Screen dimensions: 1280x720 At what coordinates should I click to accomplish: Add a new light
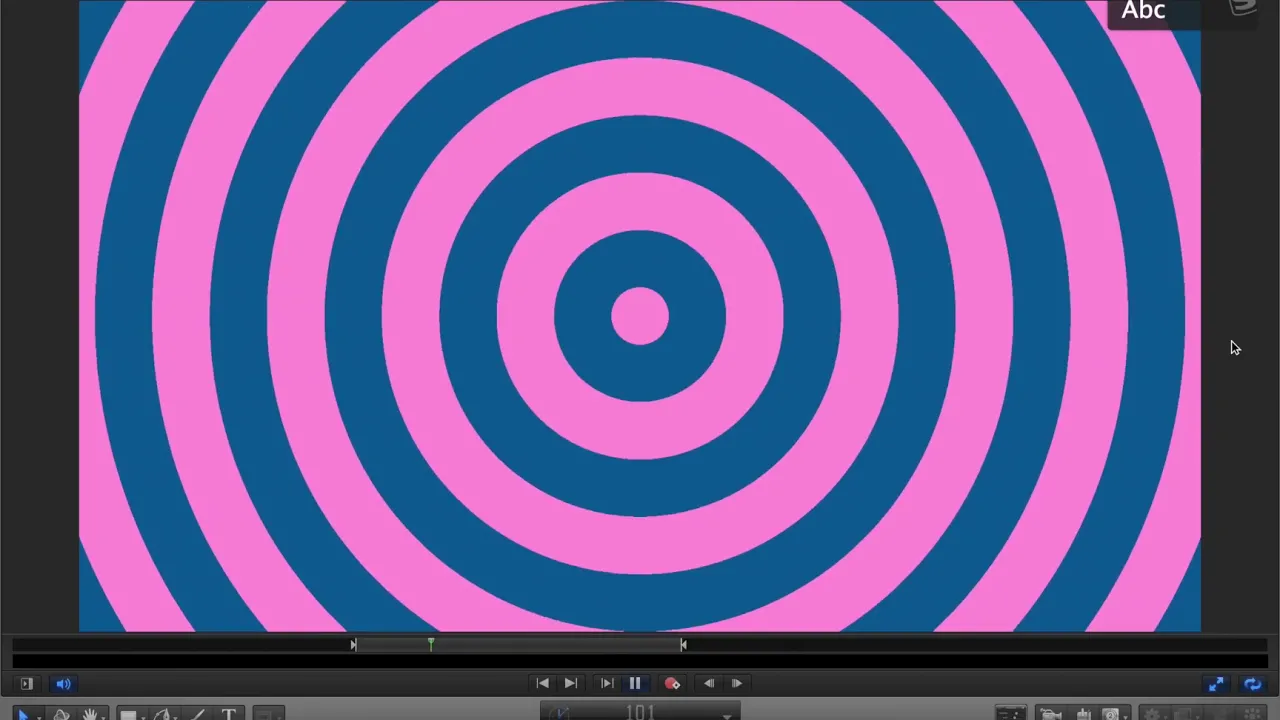tap(1084, 714)
